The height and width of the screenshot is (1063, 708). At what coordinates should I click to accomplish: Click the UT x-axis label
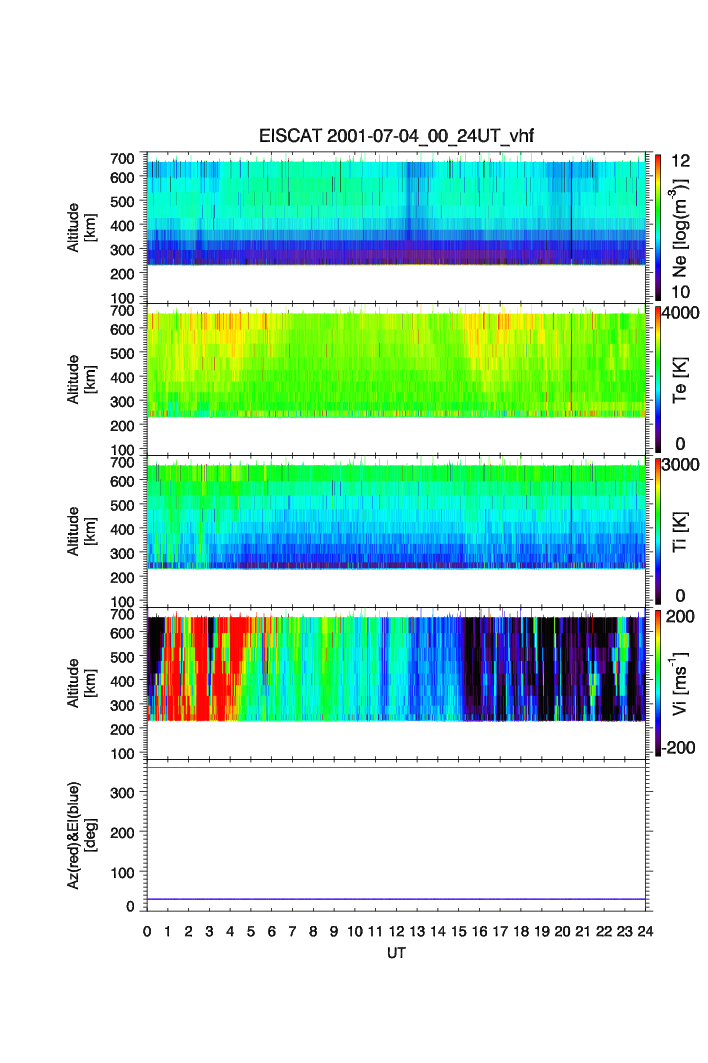tap(396, 954)
